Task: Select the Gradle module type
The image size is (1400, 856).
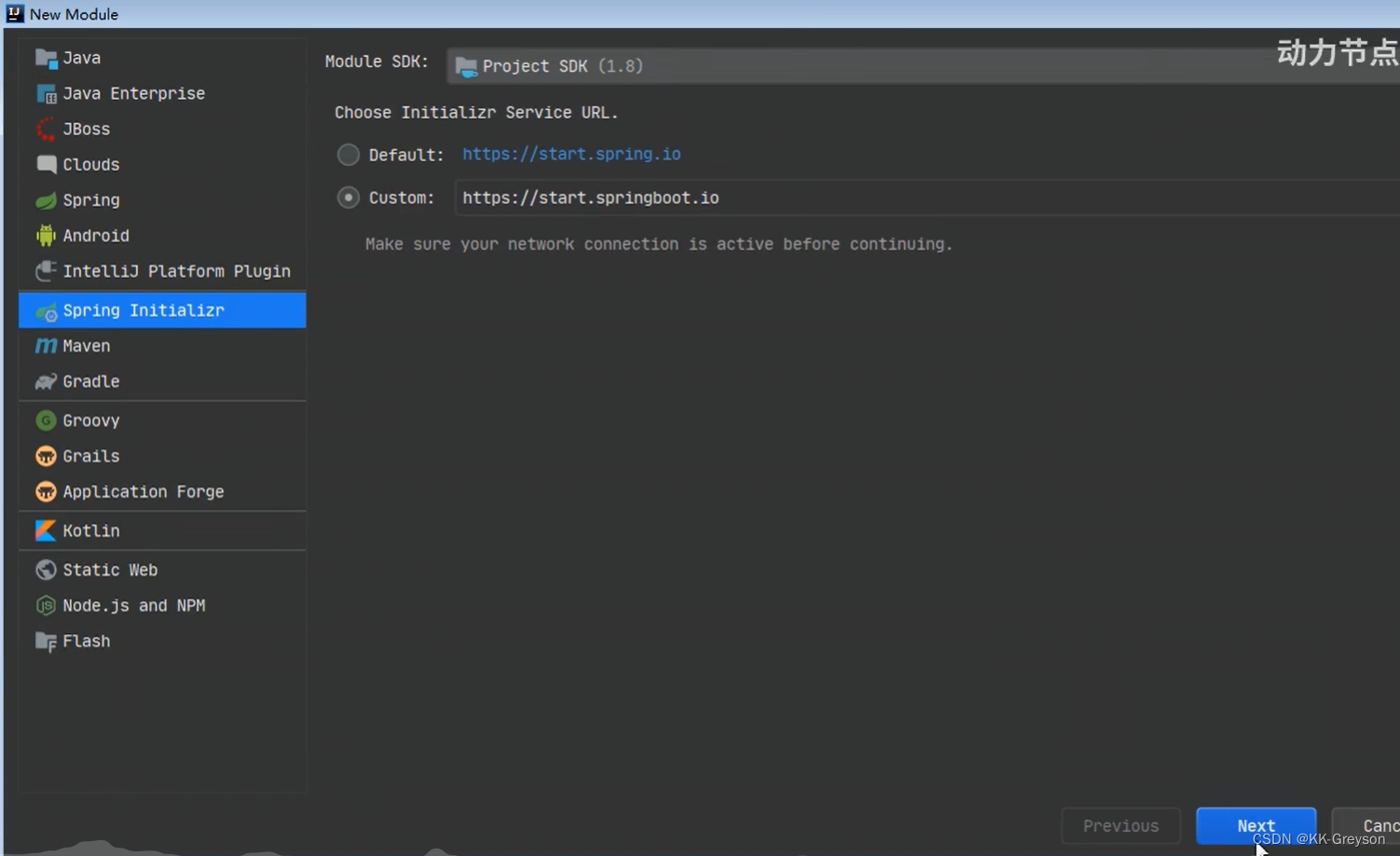Action: pyautogui.click(x=162, y=381)
